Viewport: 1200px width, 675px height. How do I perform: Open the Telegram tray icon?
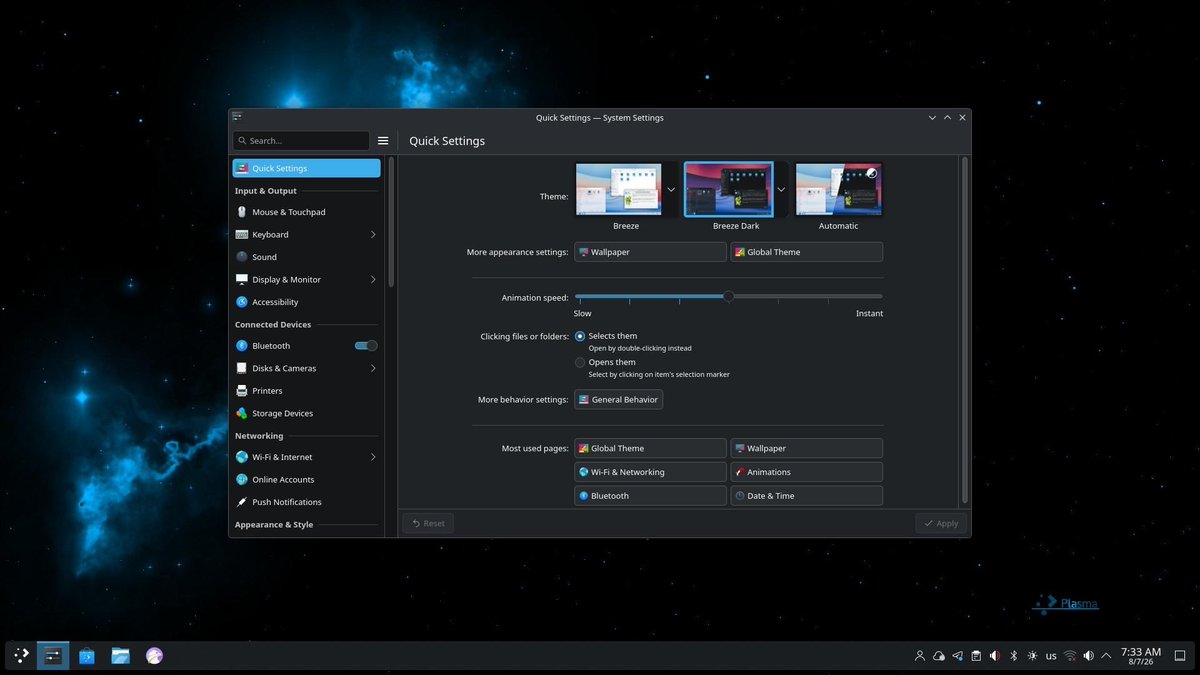tap(957, 656)
